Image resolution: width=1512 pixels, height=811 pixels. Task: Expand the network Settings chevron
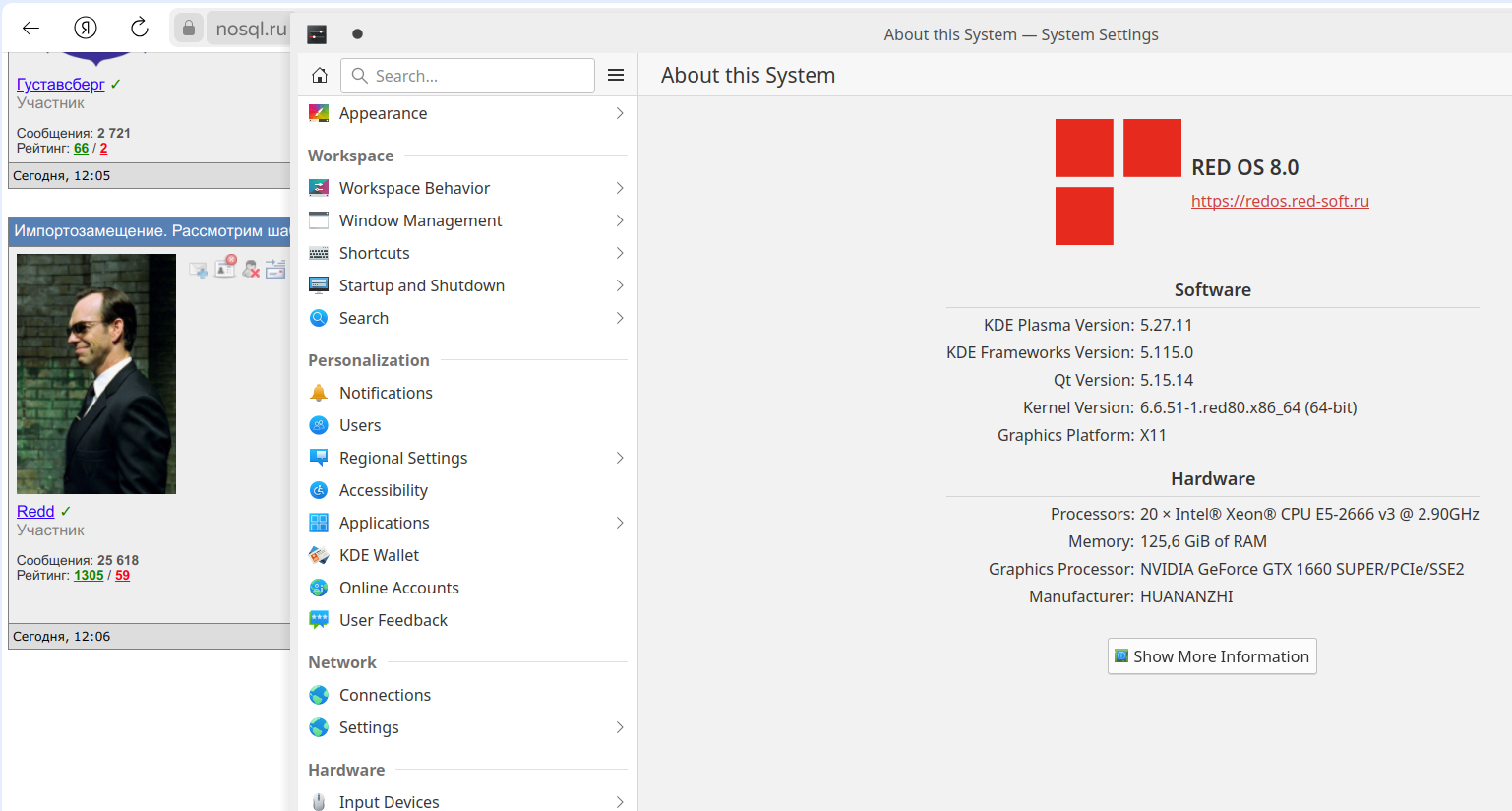click(x=620, y=727)
